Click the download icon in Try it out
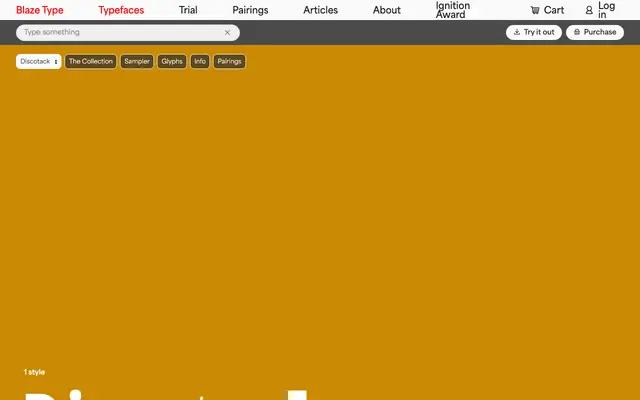This screenshot has height=400, width=640. click(517, 32)
